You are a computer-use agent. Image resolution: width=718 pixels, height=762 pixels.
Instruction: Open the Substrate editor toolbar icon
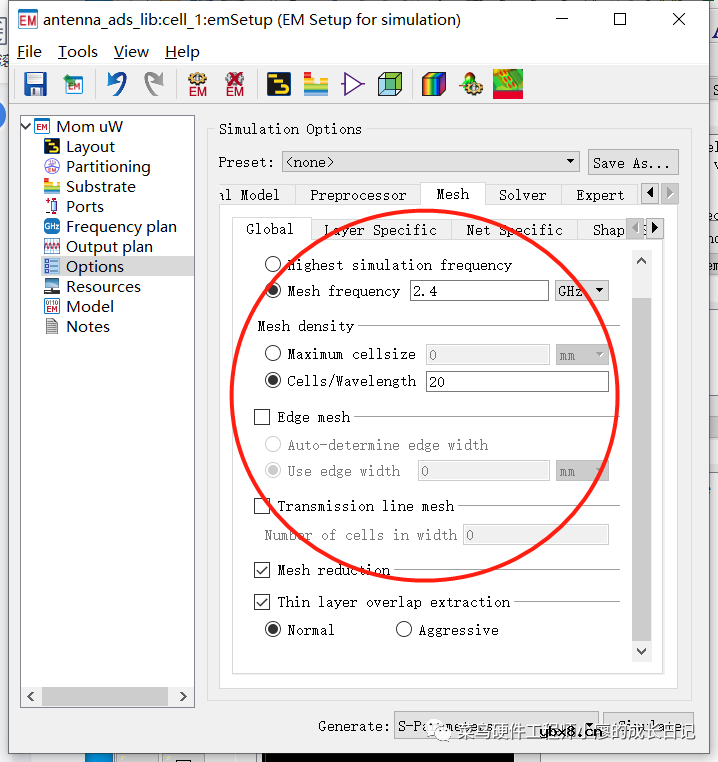pos(315,85)
